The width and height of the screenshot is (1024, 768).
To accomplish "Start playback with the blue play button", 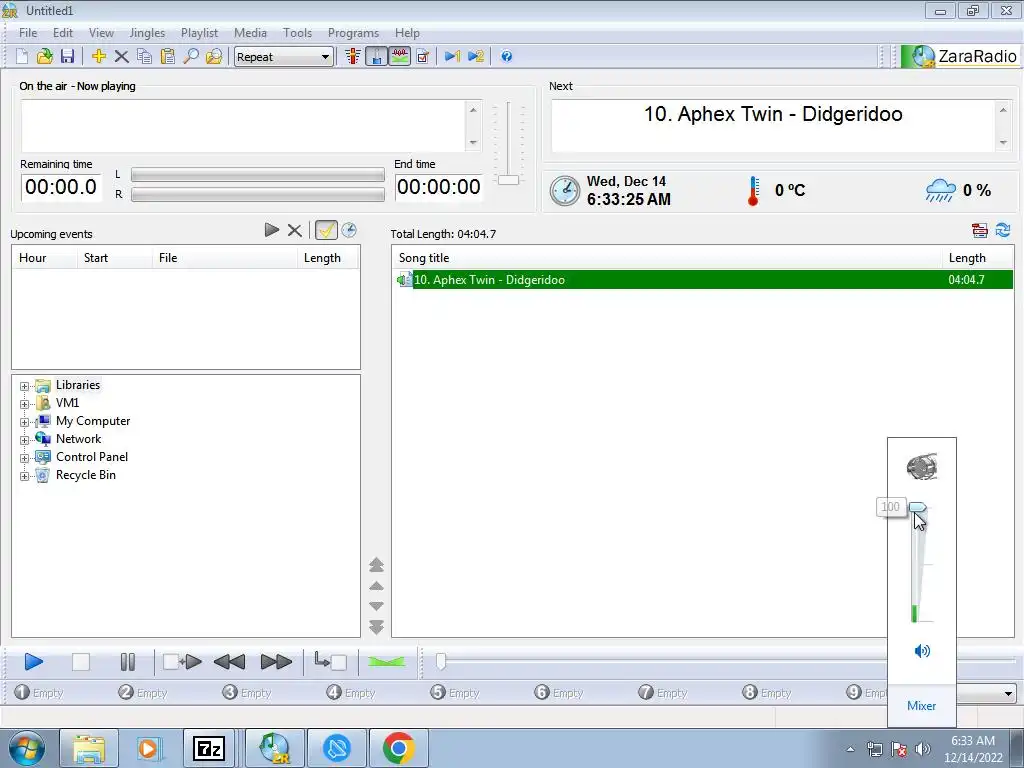I will [x=34, y=662].
